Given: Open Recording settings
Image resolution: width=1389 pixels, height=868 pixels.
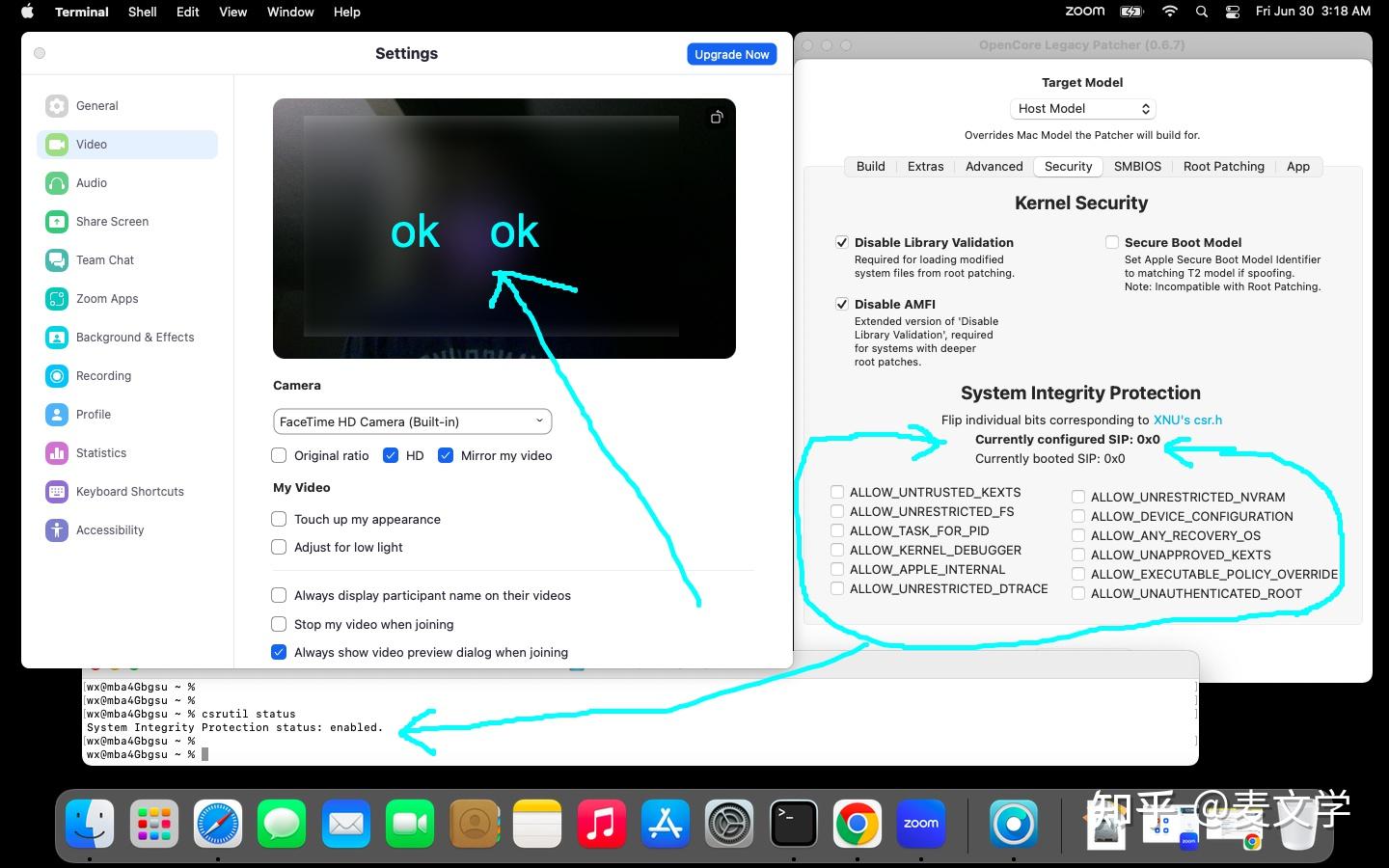Looking at the screenshot, I should pos(127,376).
